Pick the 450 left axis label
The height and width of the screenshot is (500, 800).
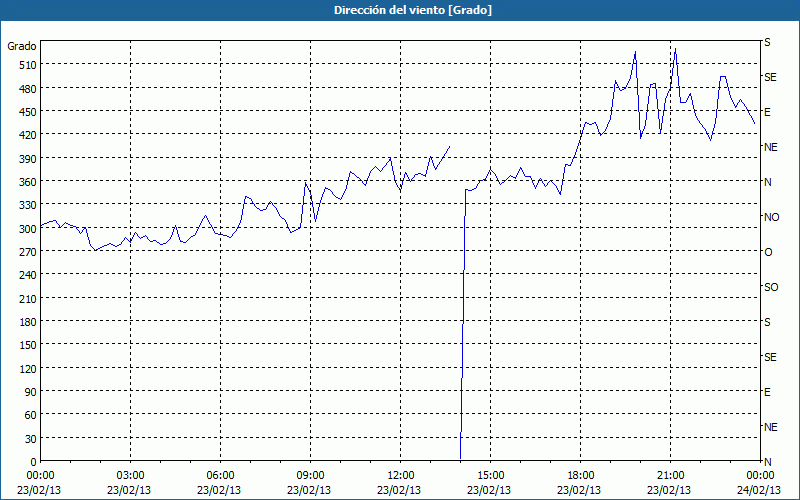pos(29,112)
